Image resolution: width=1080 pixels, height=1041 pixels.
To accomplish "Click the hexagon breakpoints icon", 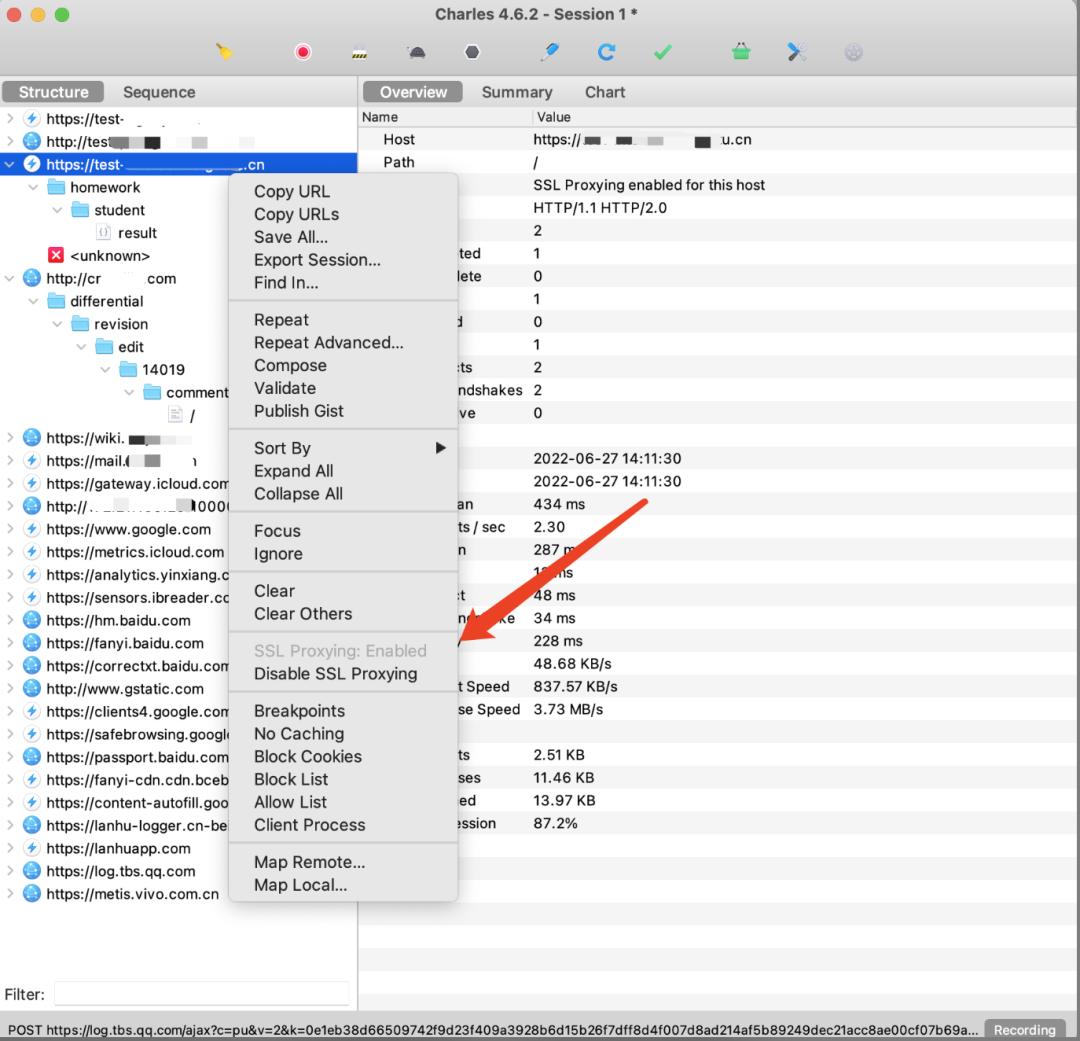I will [x=472, y=52].
